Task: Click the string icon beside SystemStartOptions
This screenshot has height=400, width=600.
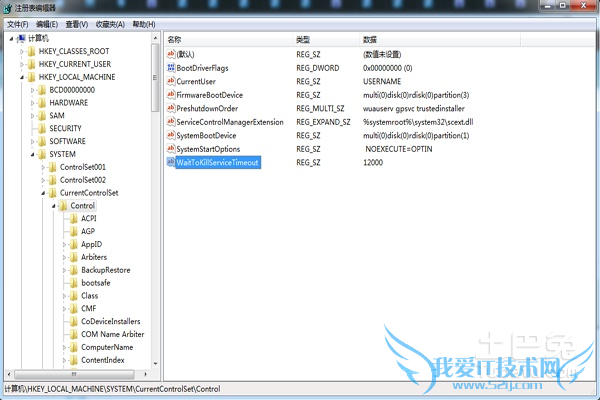Action: coord(171,149)
